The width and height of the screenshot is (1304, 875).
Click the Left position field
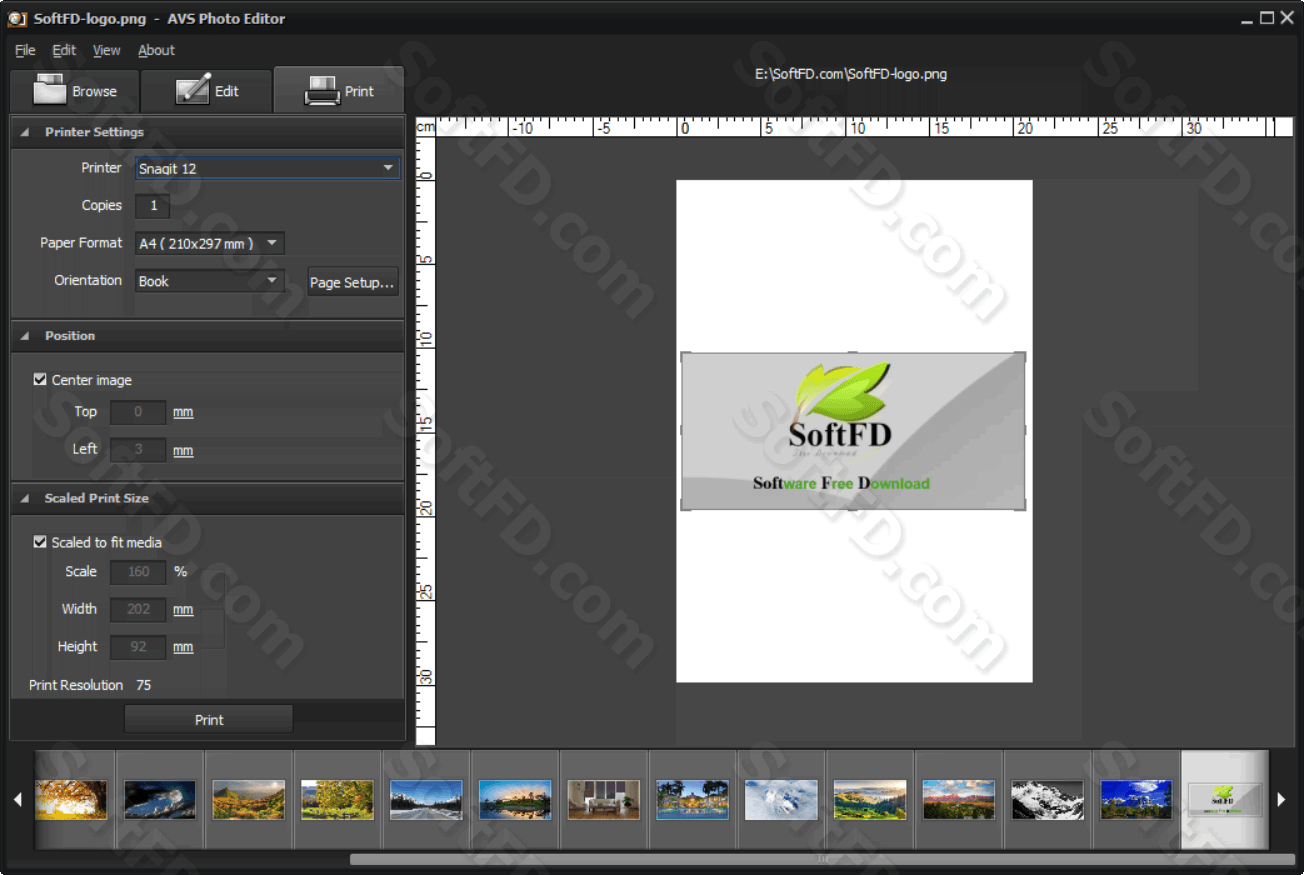tap(138, 450)
